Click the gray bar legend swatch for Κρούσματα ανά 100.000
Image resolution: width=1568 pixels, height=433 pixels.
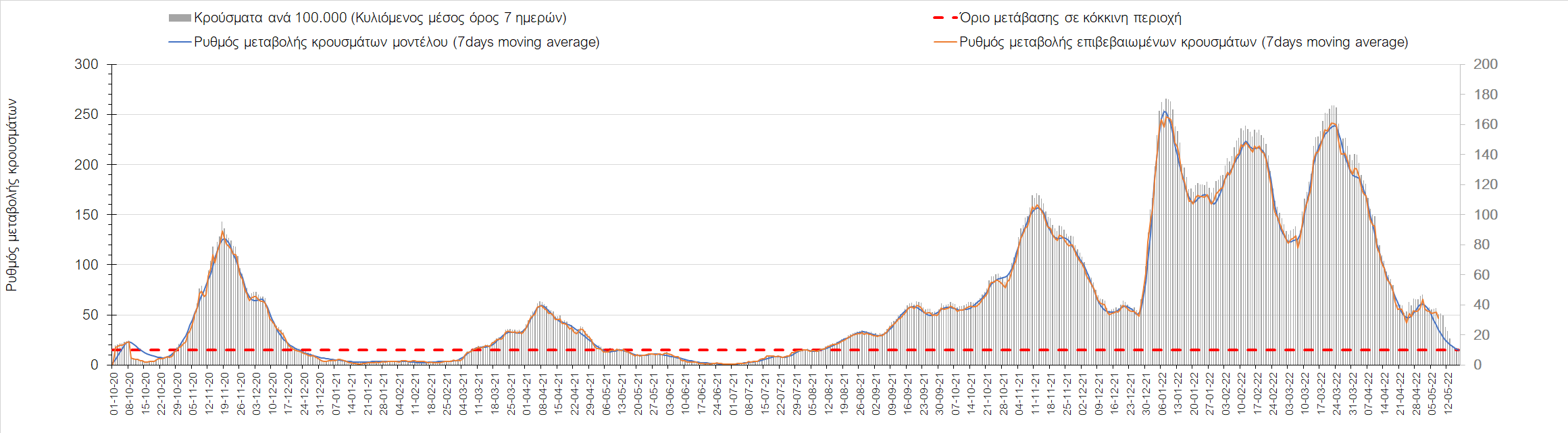[x=180, y=18]
